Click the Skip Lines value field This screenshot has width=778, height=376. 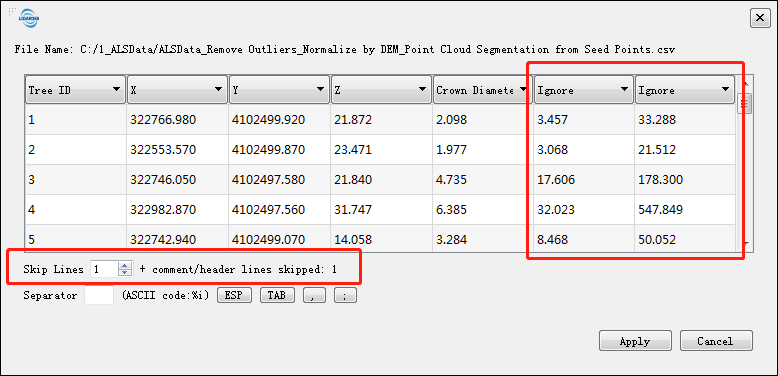tap(105, 269)
